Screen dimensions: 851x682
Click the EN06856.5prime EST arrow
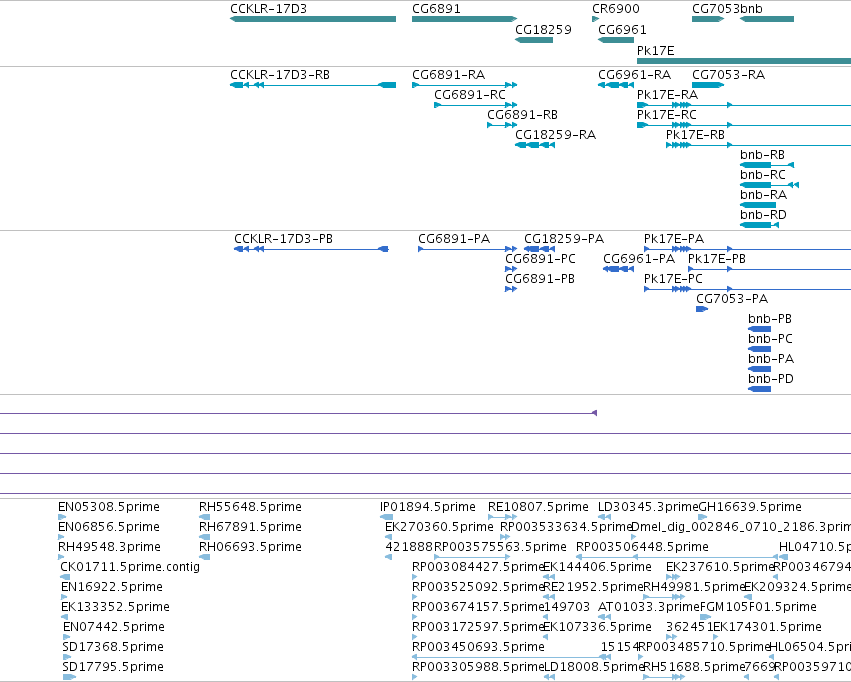point(61,537)
